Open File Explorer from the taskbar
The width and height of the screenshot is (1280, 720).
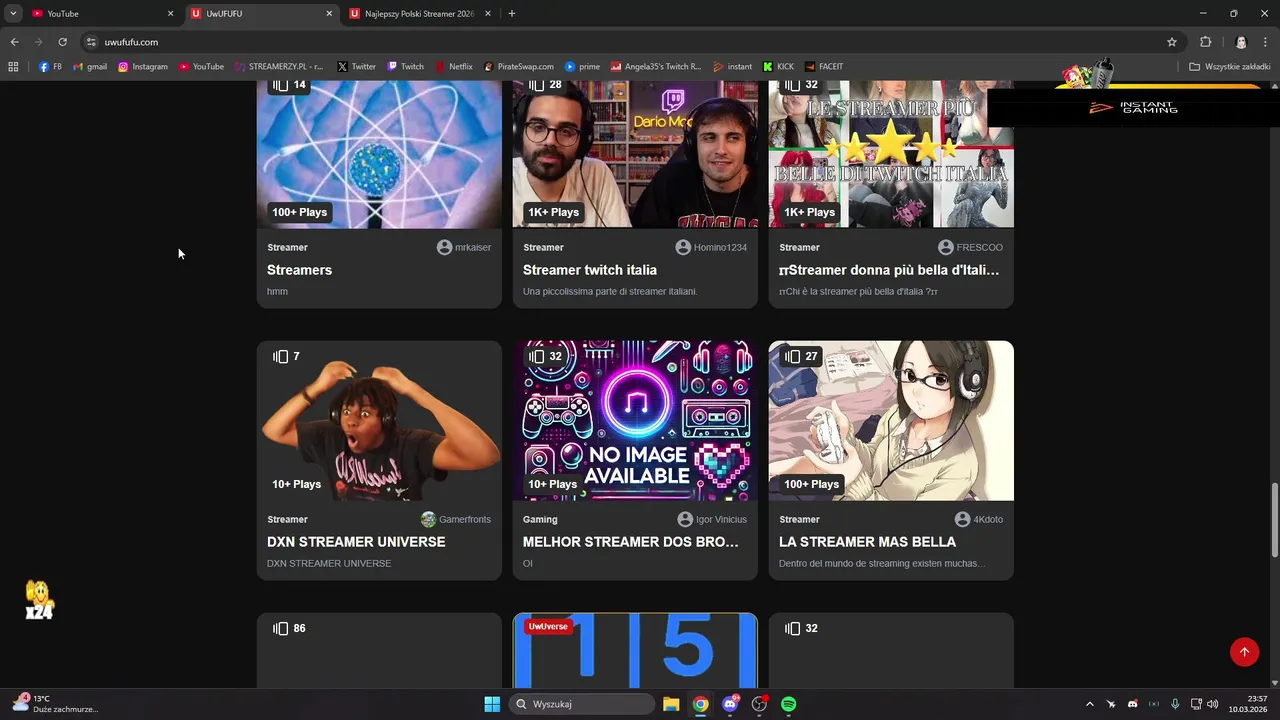click(671, 704)
